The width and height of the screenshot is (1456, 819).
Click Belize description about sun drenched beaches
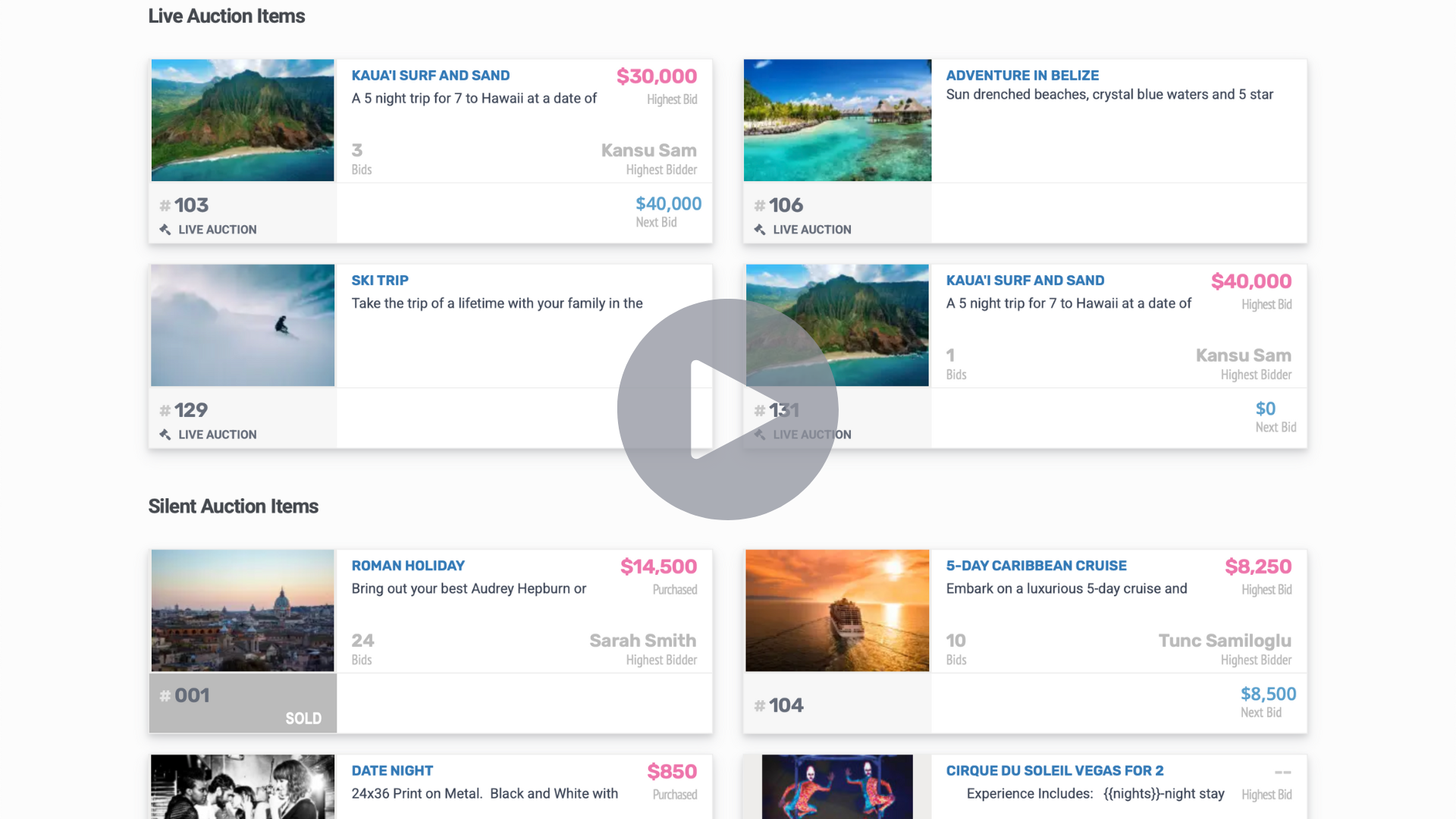(1109, 94)
